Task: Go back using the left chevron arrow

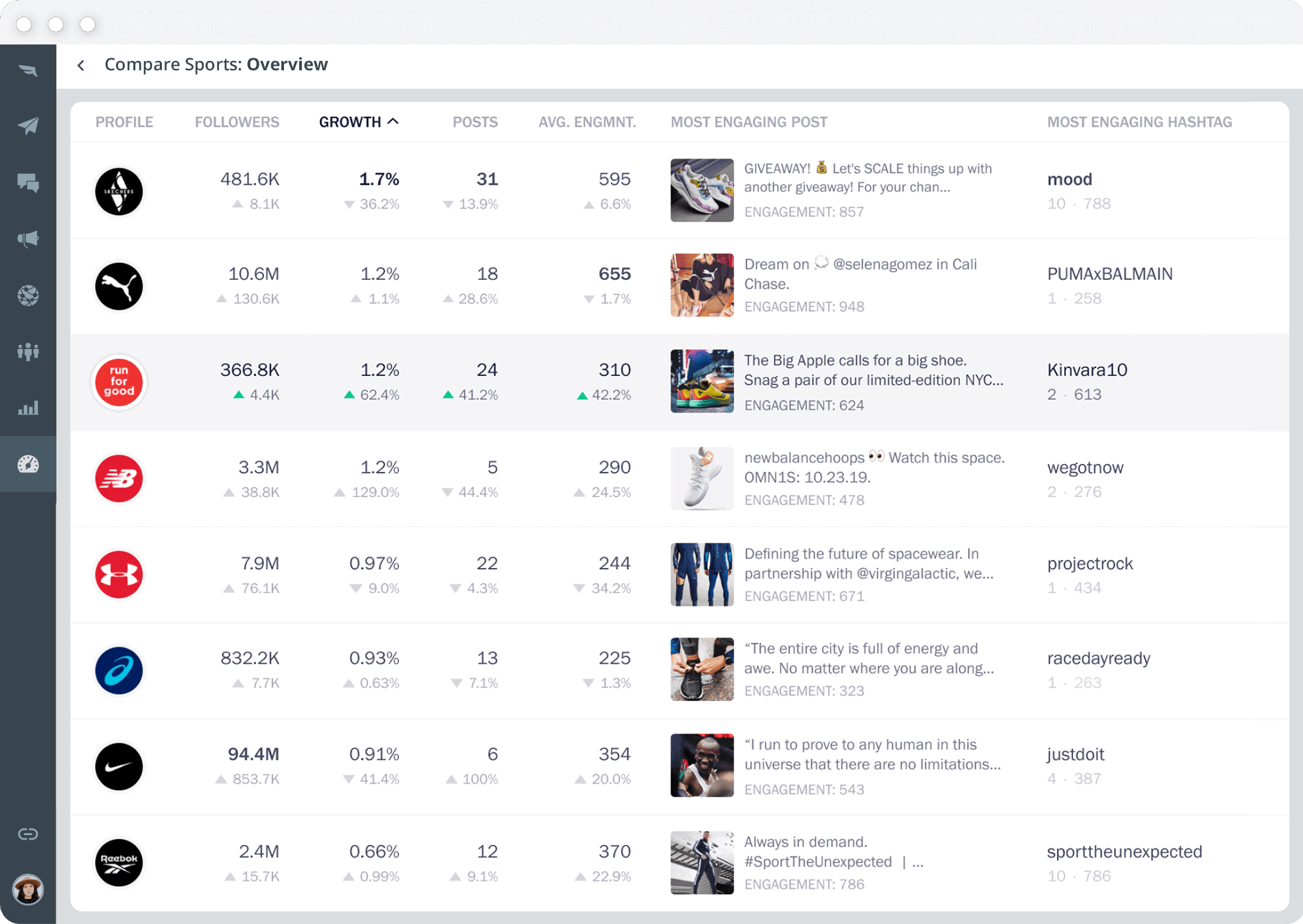Action: tap(81, 65)
